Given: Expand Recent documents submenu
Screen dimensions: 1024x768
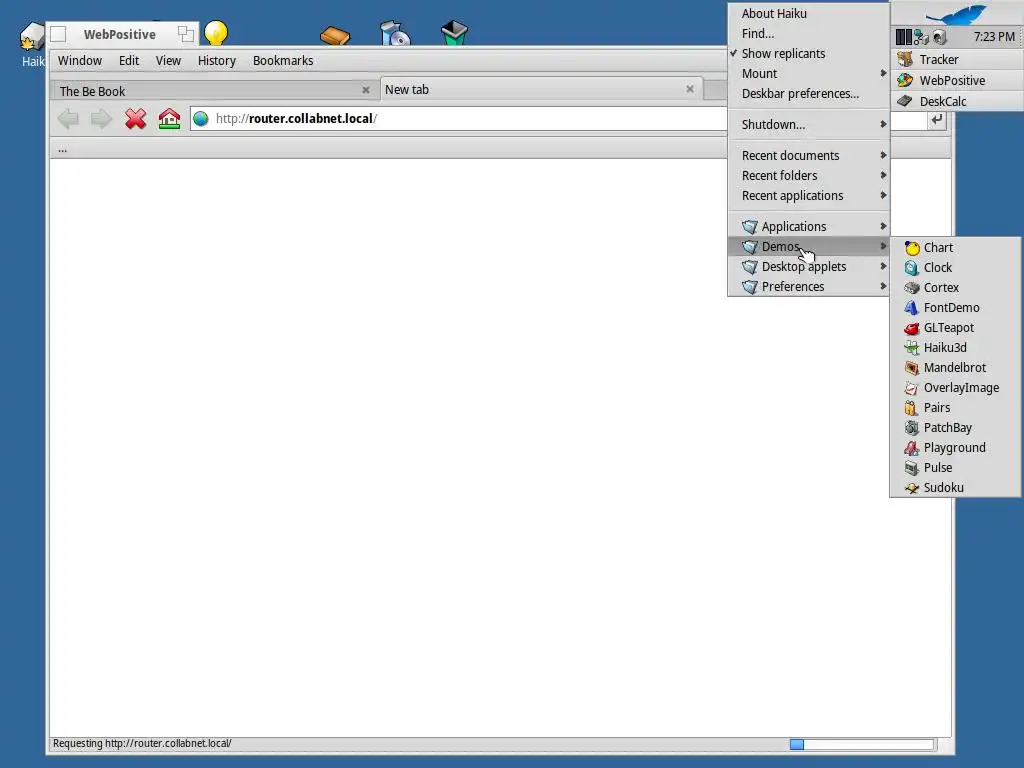Looking at the screenshot, I should click(x=808, y=155).
